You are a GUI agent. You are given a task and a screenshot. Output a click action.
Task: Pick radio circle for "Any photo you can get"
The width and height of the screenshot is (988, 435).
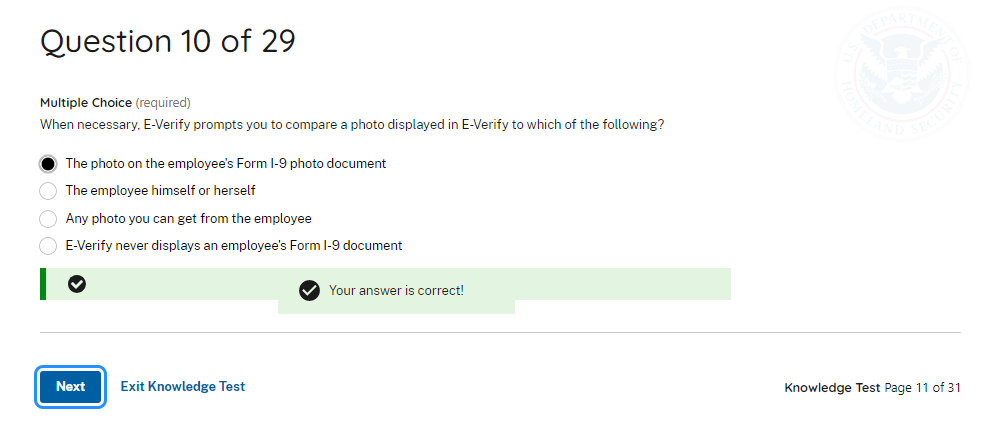pyautogui.click(x=48, y=218)
